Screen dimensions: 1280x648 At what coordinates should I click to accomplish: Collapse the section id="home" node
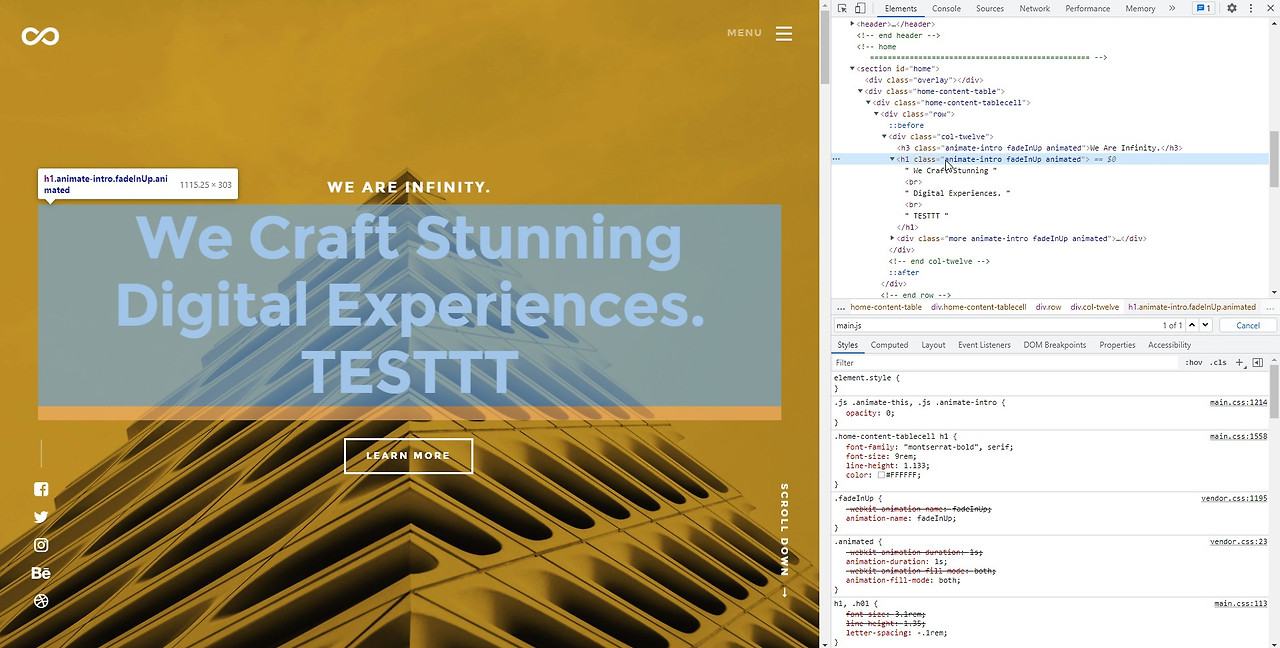coord(853,69)
